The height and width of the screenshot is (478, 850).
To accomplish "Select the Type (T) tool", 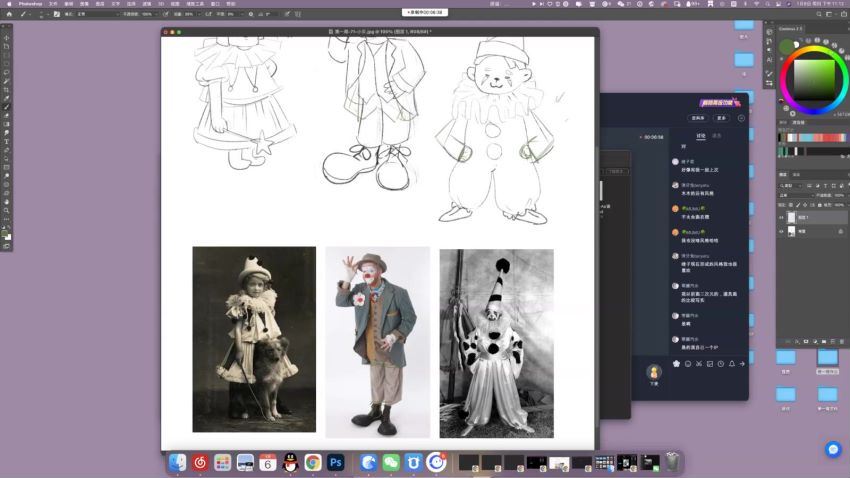I will pos(7,142).
